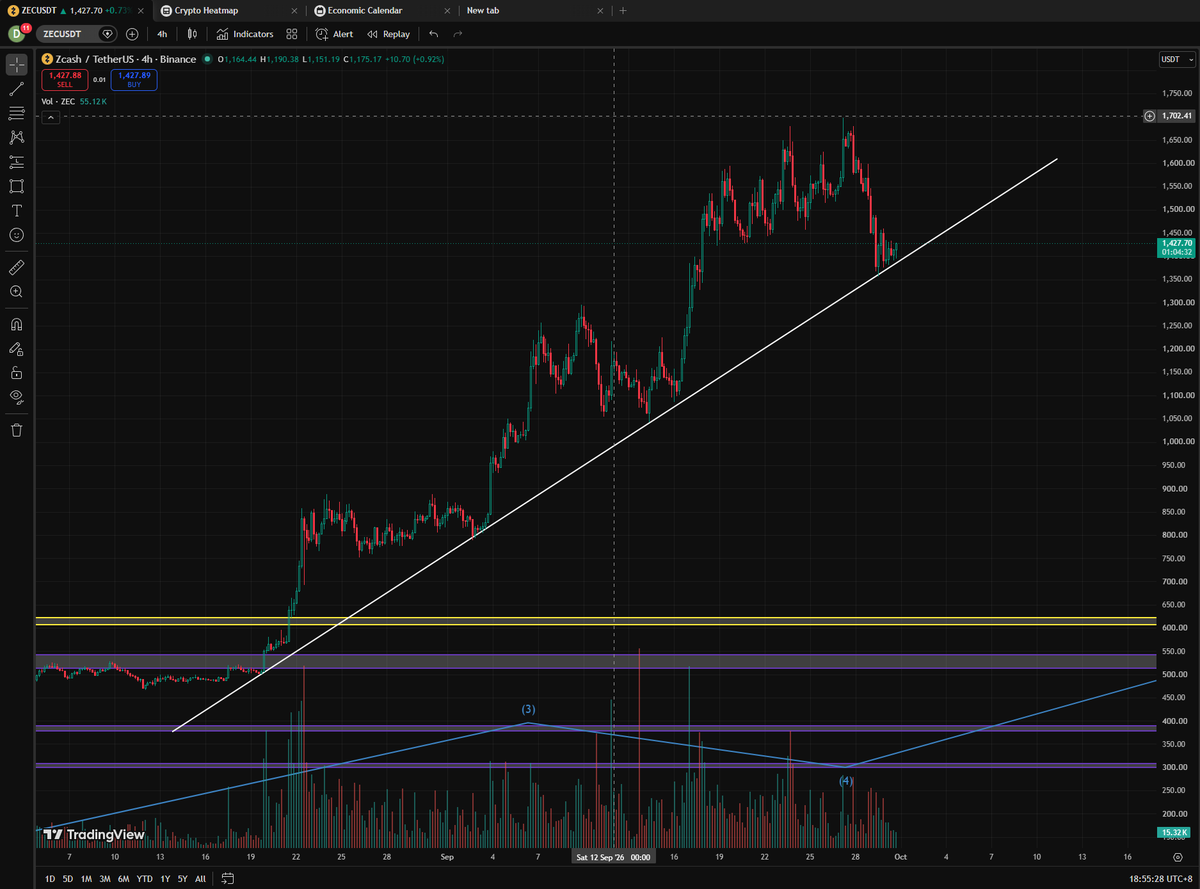Screen dimensions: 1200x889
Task: Open the Fibonacci retracement tools
Action: click(x=16, y=113)
